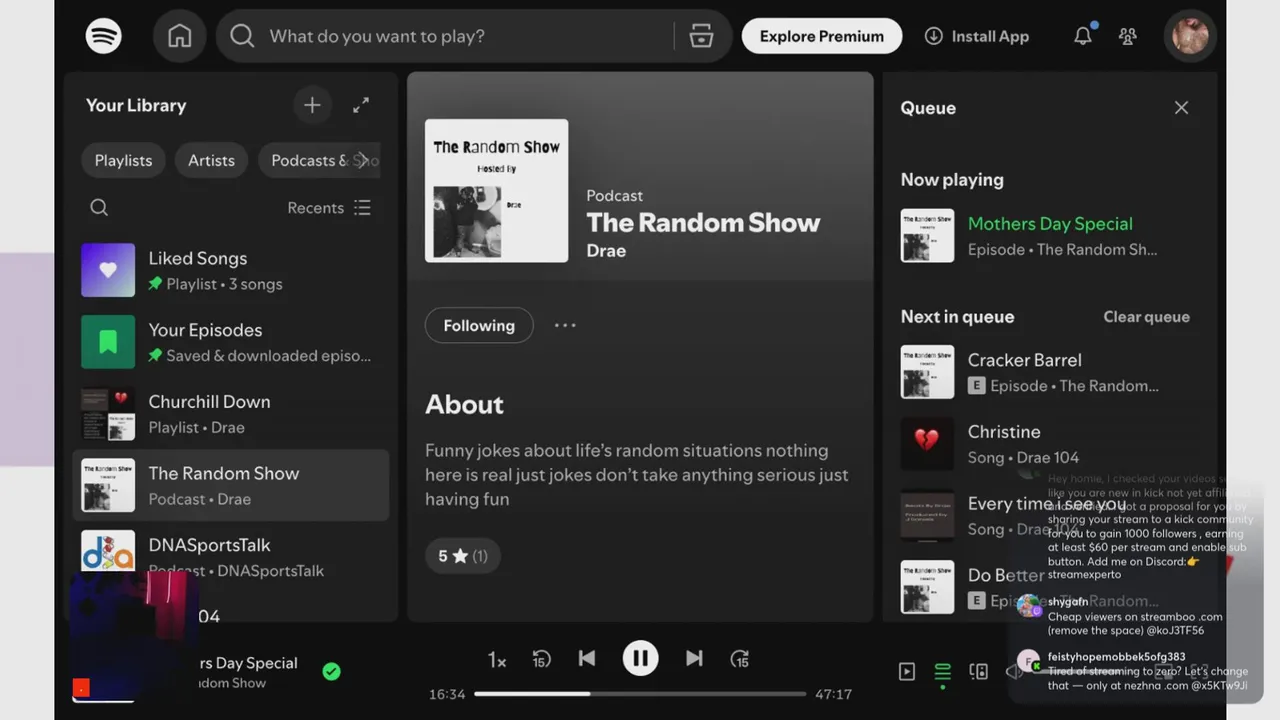
Task: Open Now Playing view icon
Action: 907,672
